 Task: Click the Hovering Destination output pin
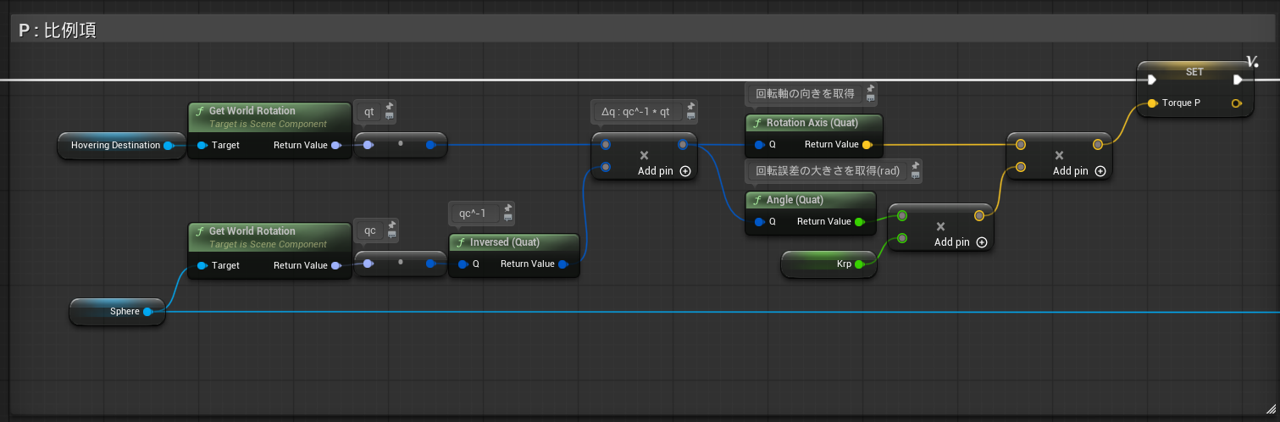point(168,145)
